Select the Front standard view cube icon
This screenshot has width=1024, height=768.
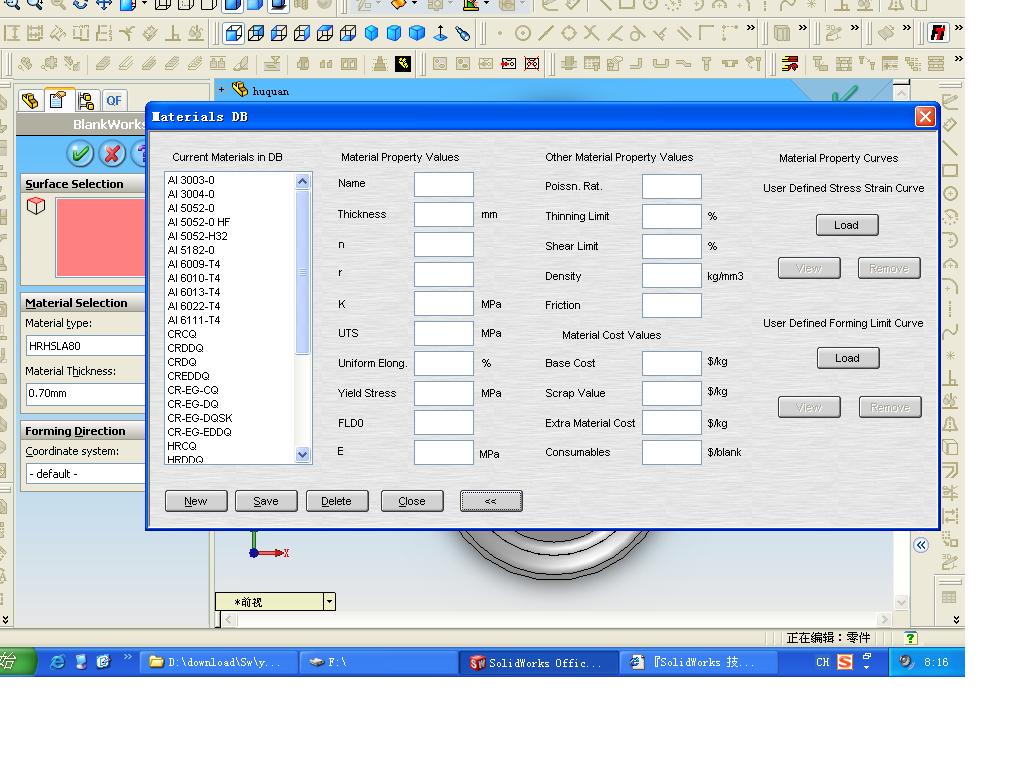(233, 33)
